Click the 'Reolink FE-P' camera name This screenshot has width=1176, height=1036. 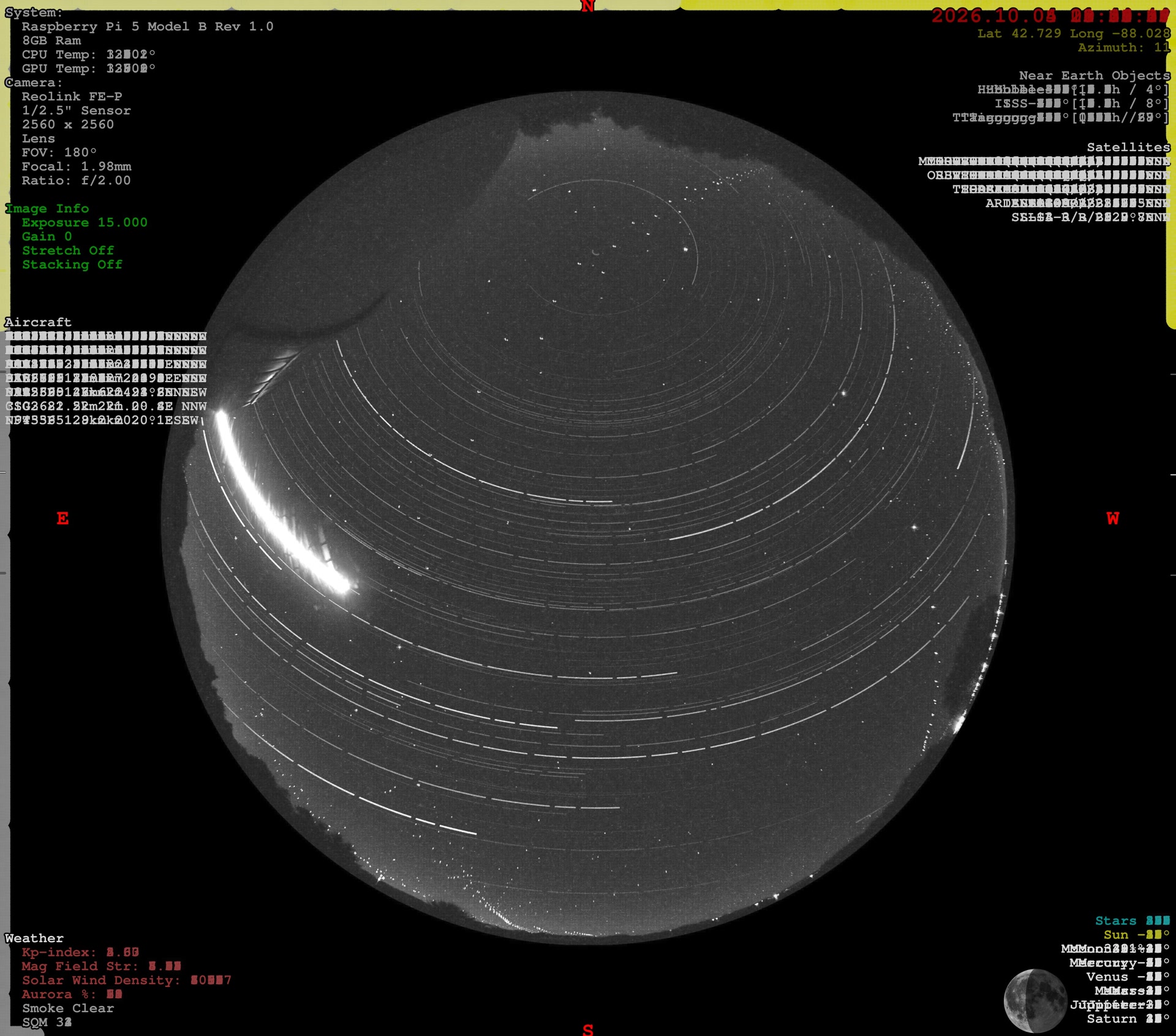click(x=72, y=96)
